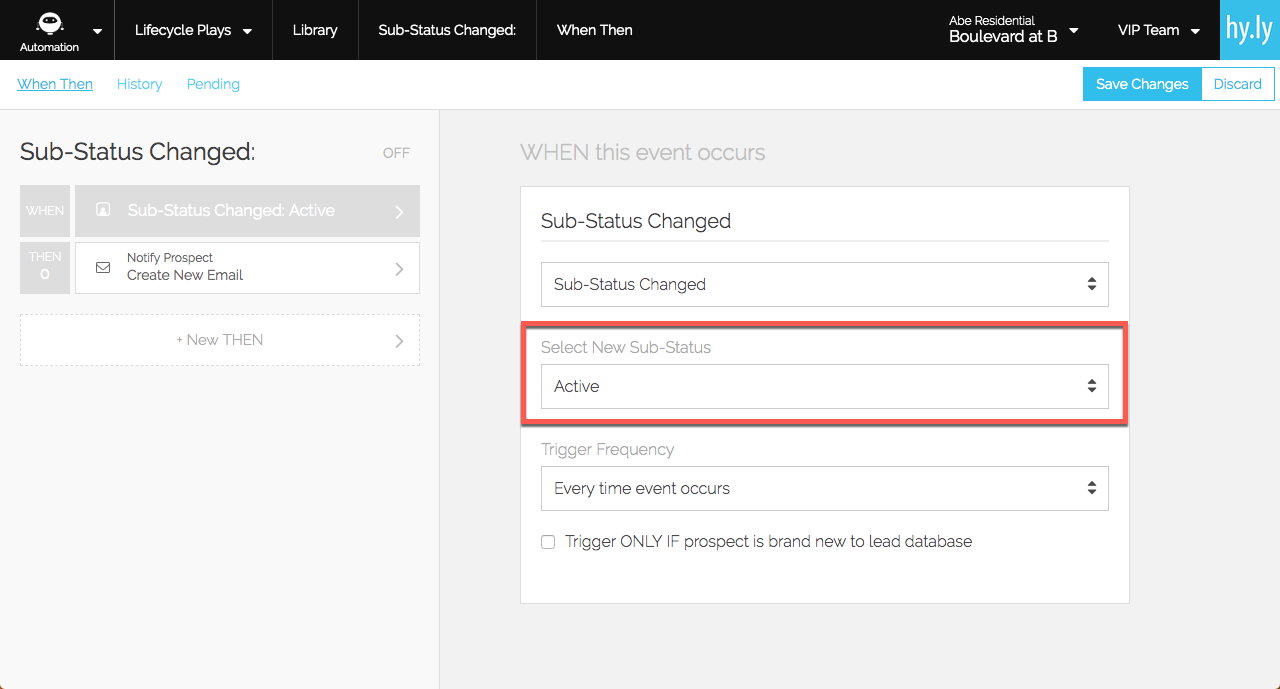
Task: Open the Select New Sub-Status dropdown
Action: point(824,386)
